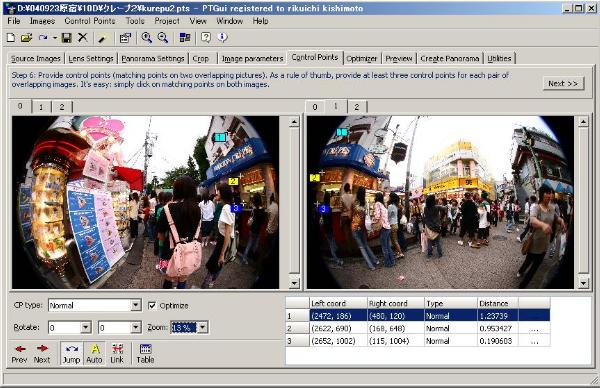Select image tab 2 in left pane

point(62,107)
